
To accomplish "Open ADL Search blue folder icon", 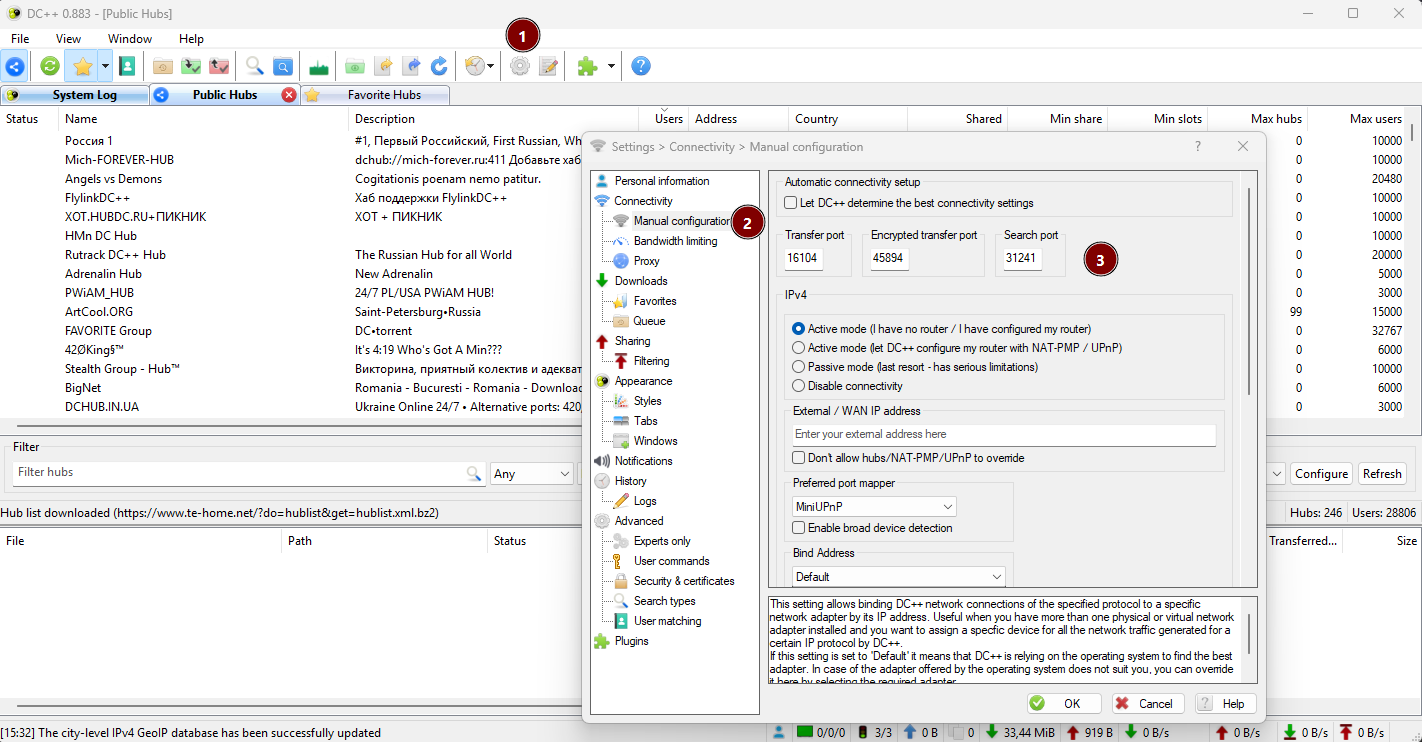I will tap(283, 66).
